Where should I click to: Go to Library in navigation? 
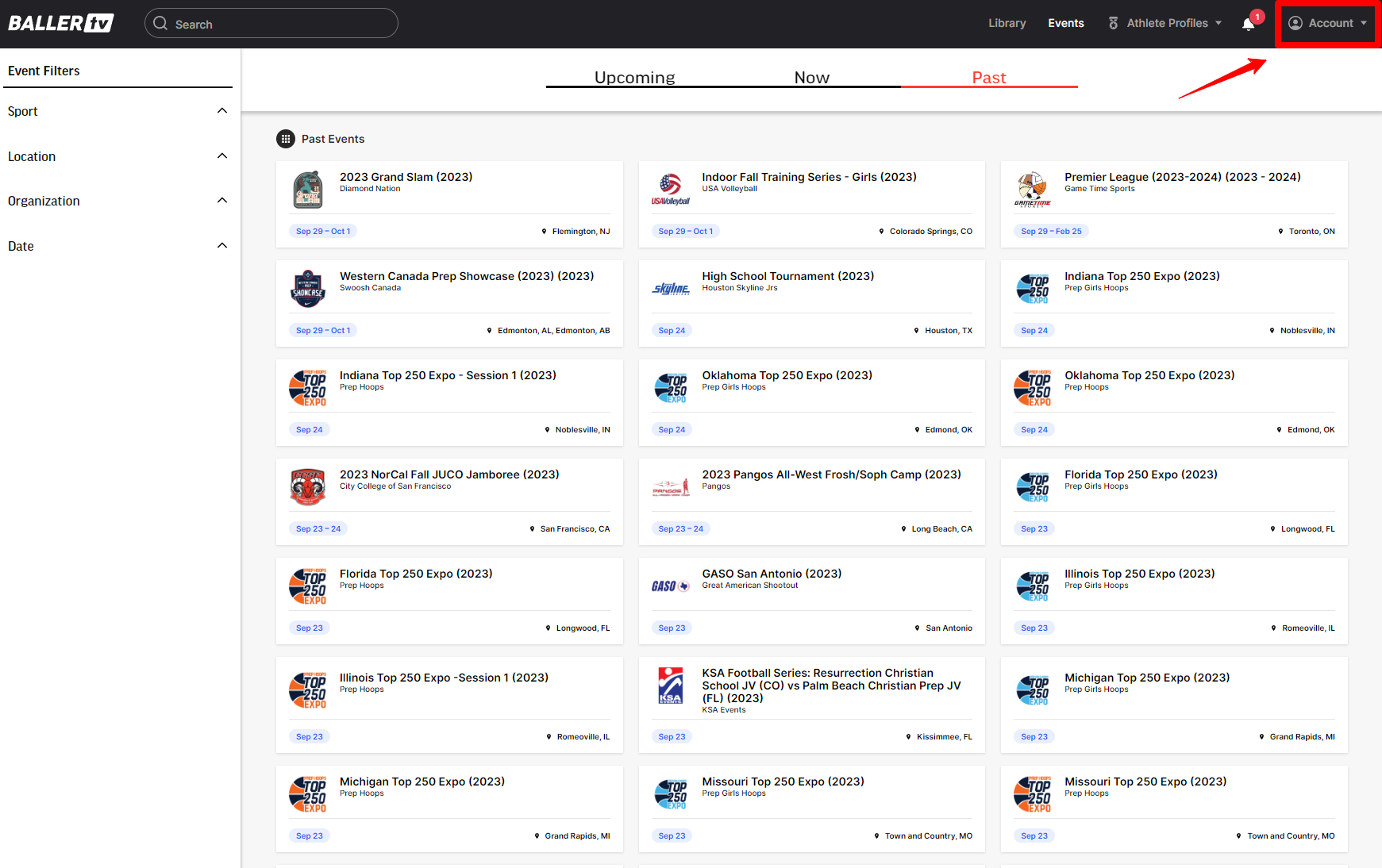point(1007,23)
